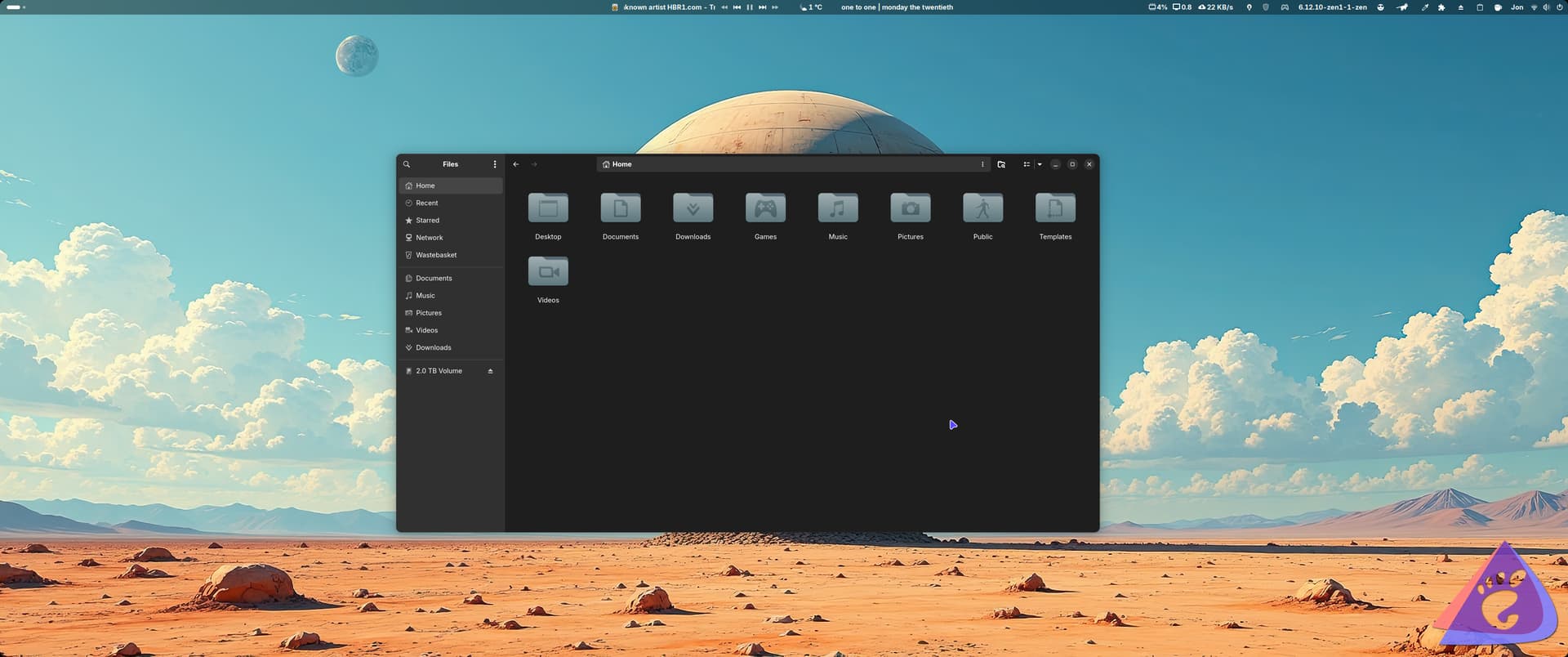Click Network in the sidebar
1568x657 pixels.
429,238
